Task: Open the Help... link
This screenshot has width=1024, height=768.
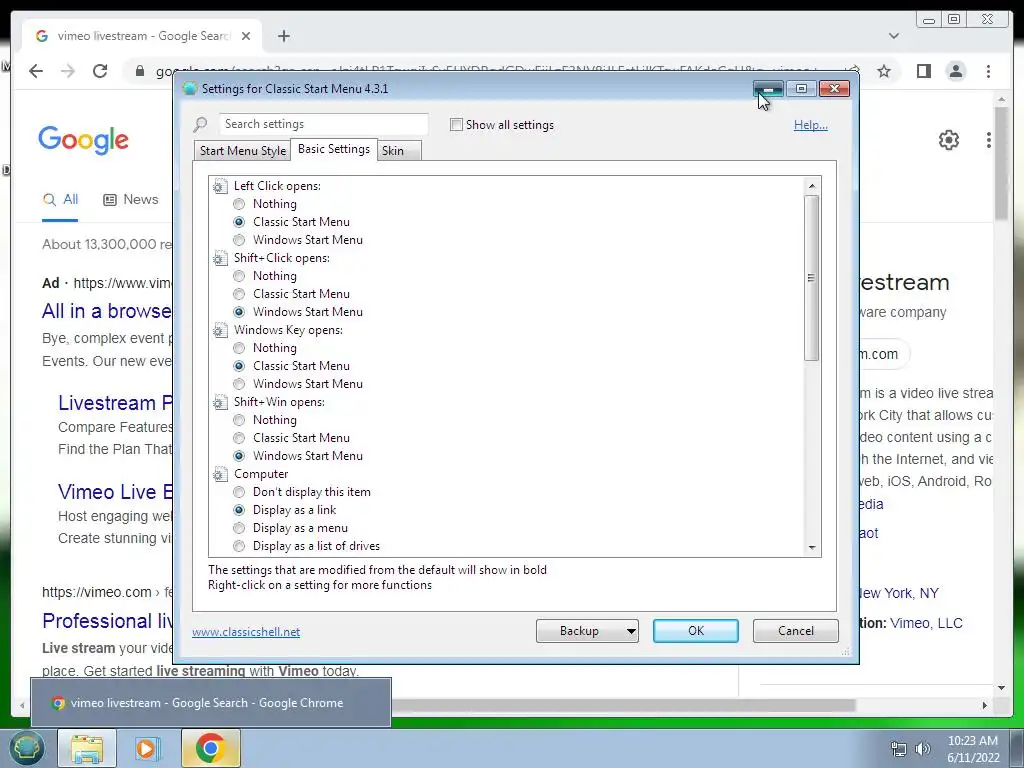Action: pos(810,125)
